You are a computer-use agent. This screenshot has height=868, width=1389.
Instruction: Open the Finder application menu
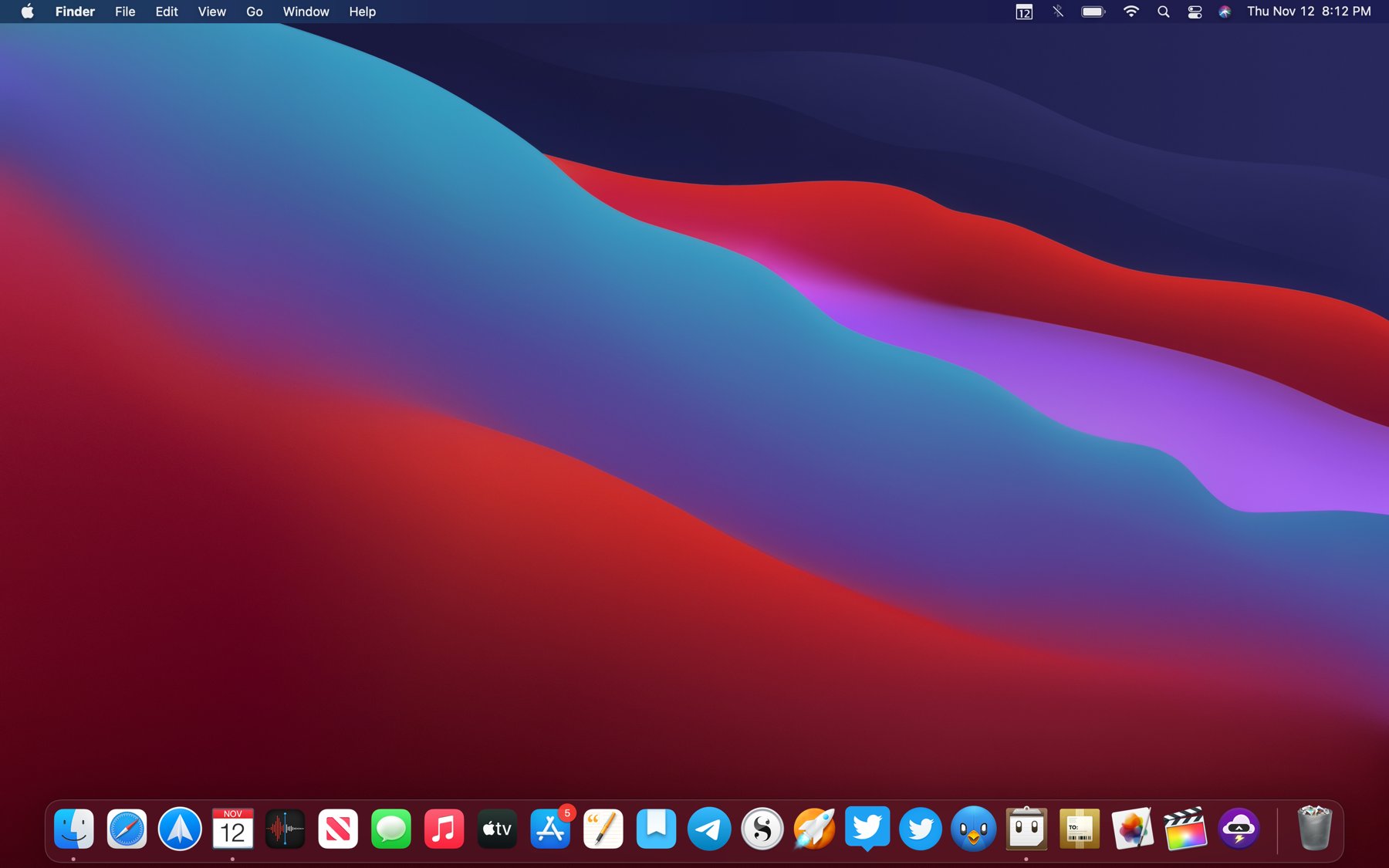(75, 12)
